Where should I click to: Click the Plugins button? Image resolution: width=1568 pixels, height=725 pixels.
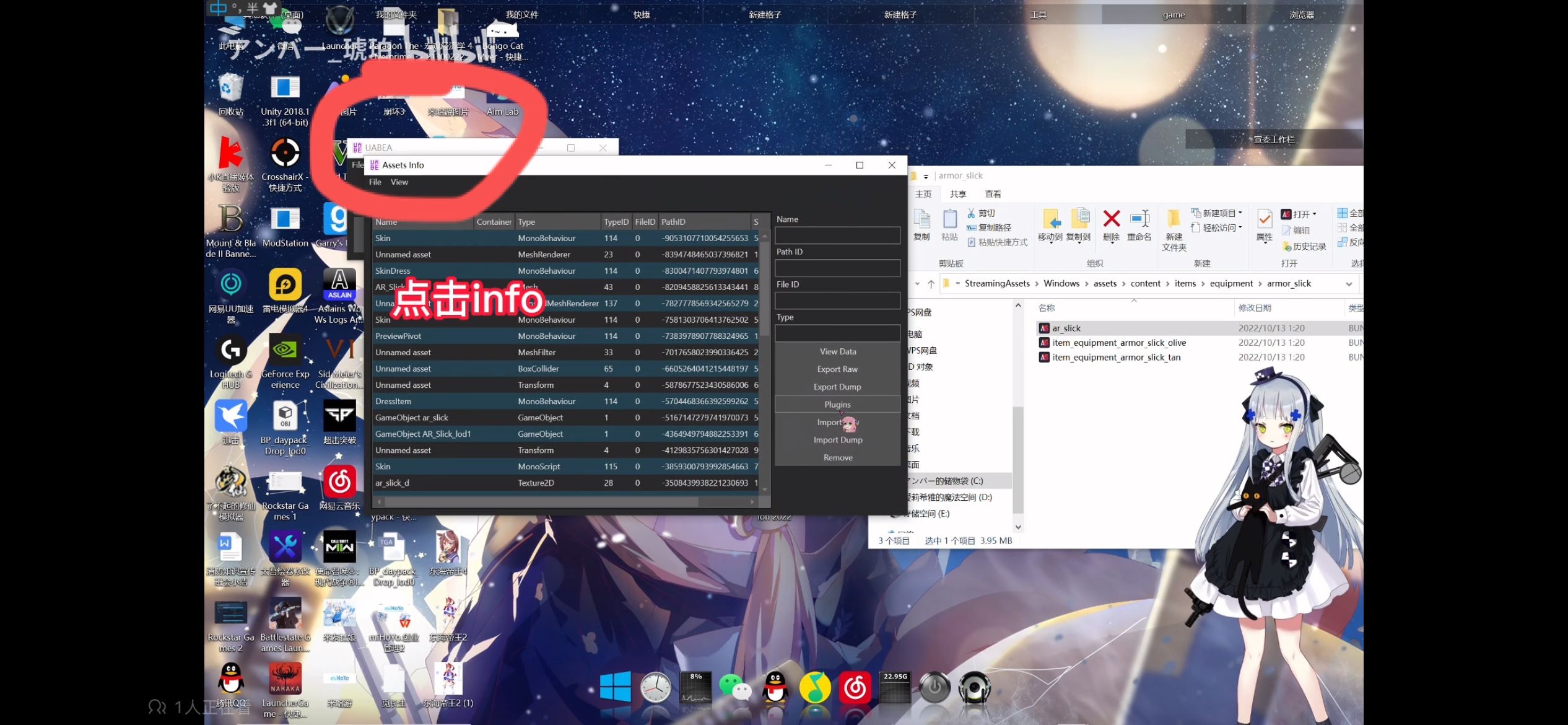(837, 405)
